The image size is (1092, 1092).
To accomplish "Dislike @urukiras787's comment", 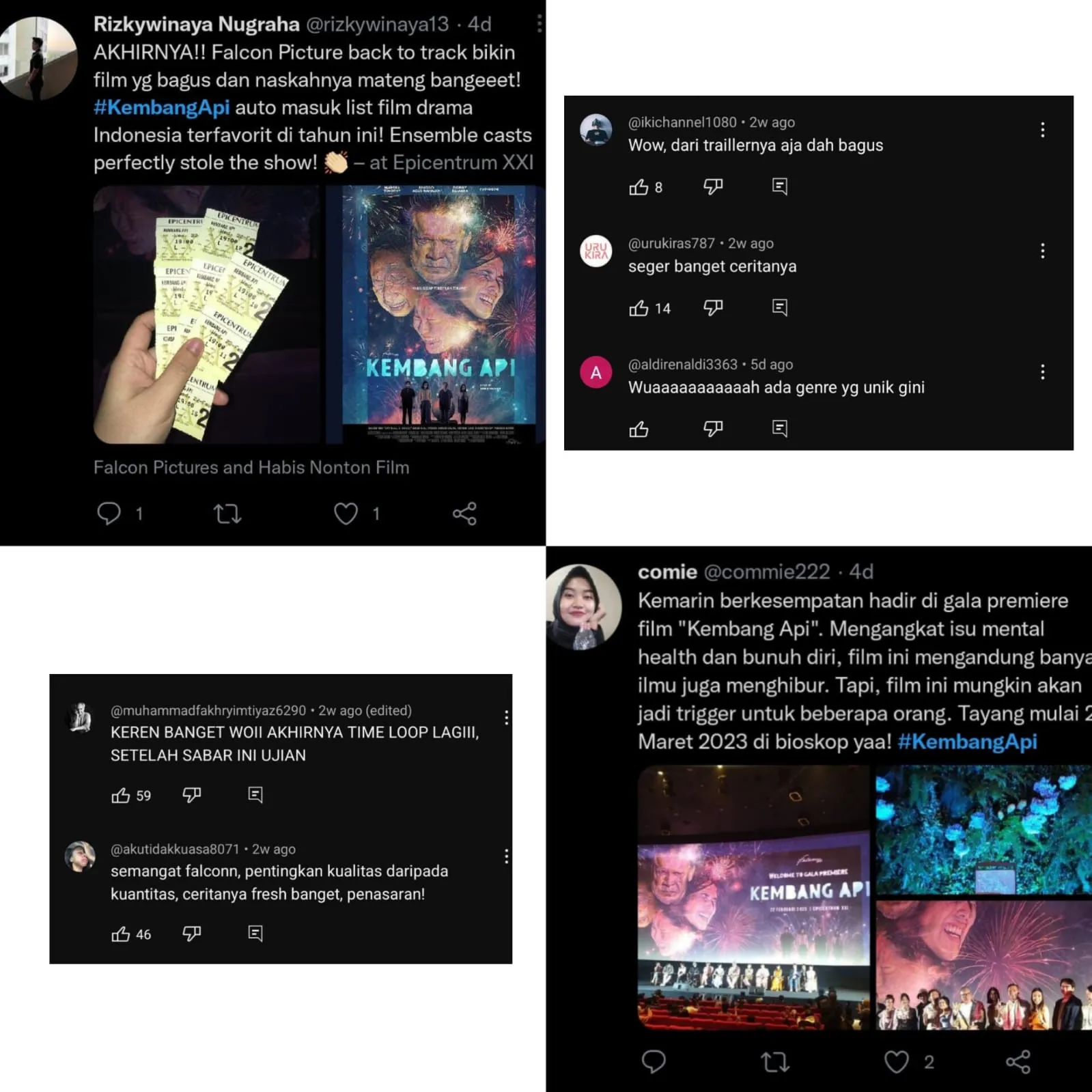I will tap(713, 307).
